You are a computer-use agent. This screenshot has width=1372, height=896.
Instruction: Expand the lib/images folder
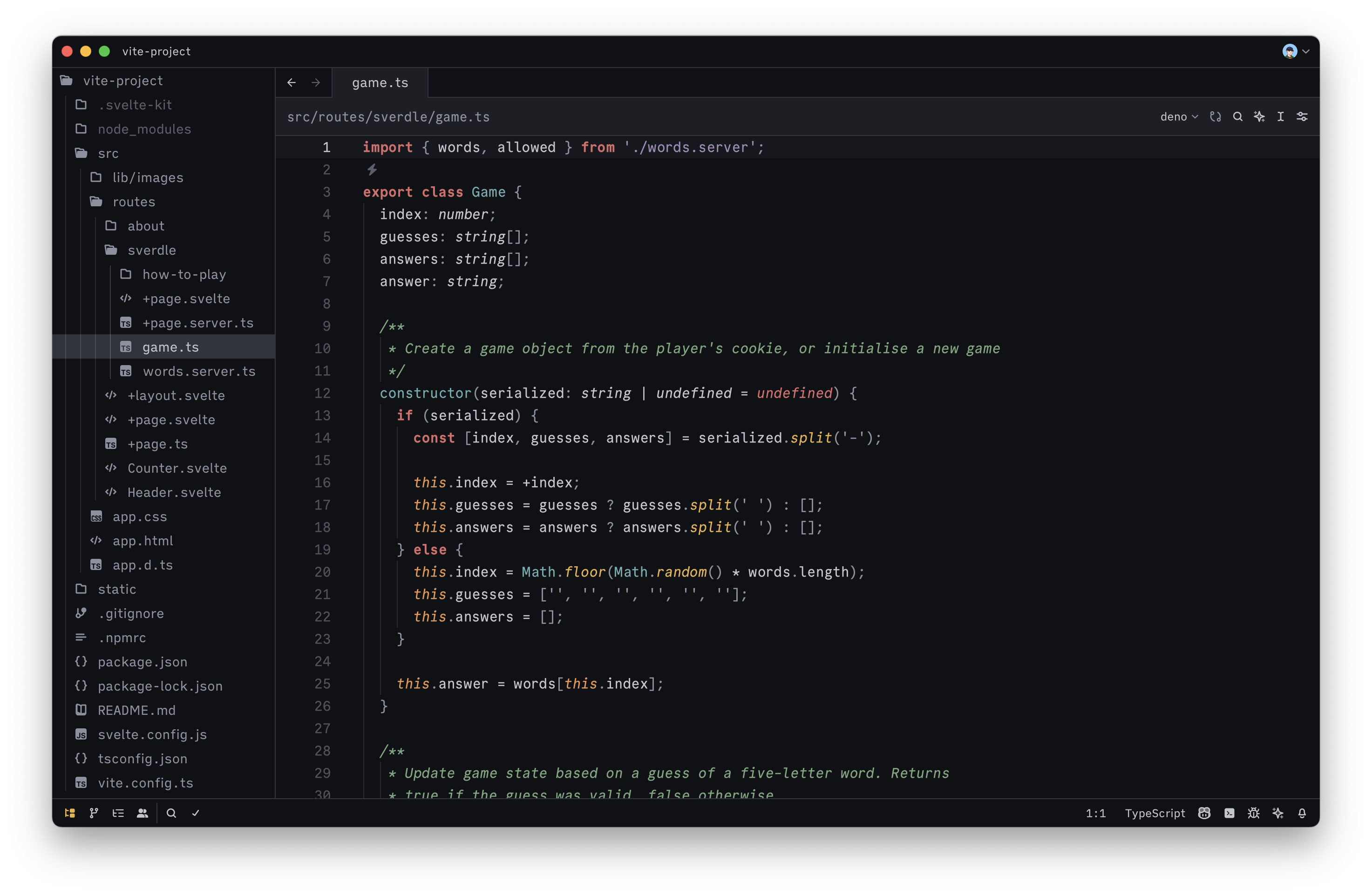[x=163, y=177]
